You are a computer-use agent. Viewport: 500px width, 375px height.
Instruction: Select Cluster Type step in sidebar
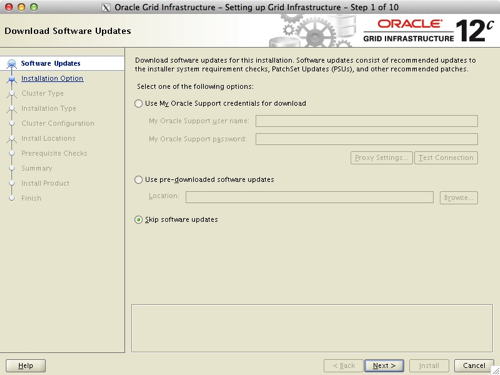tap(42, 93)
